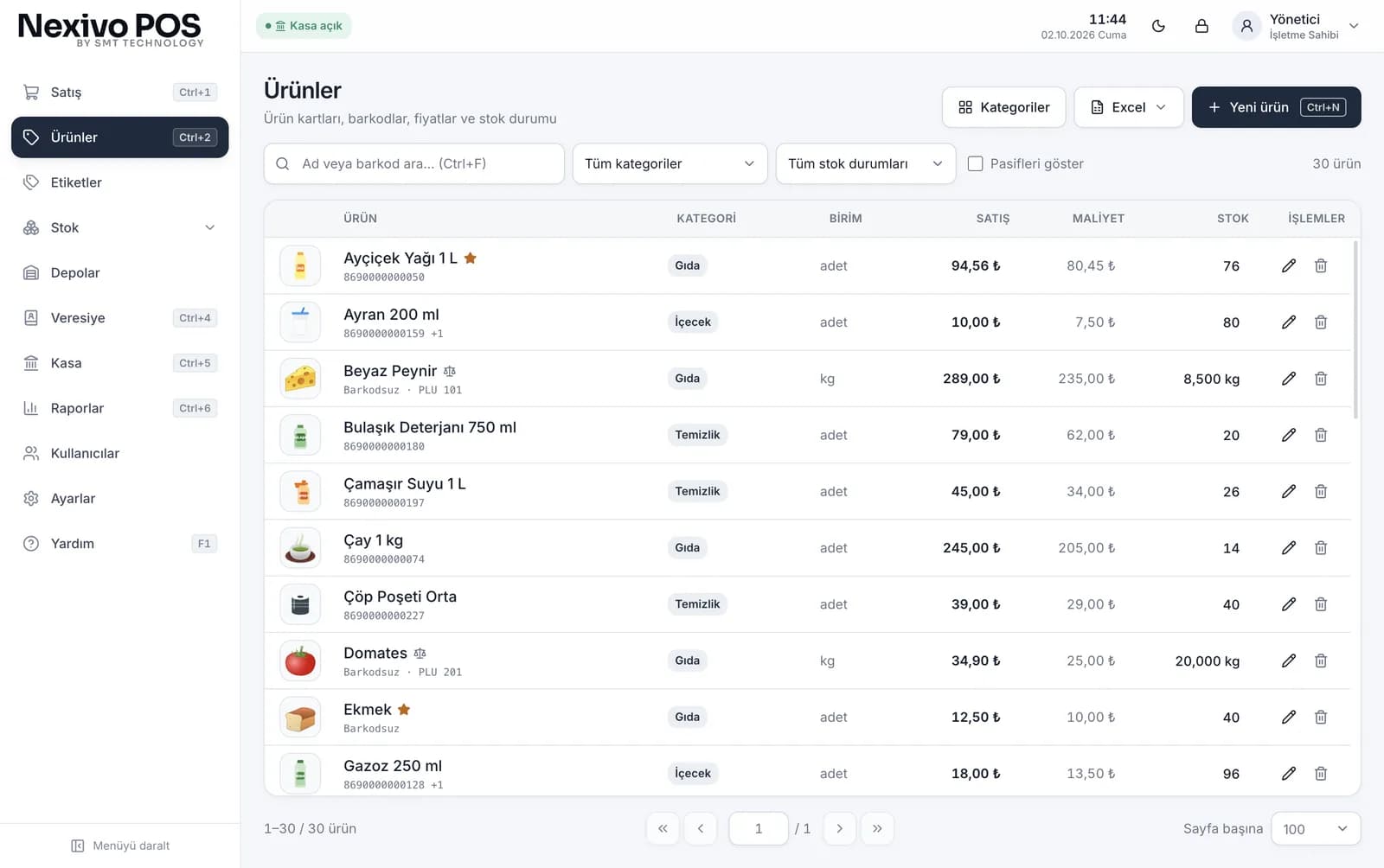Open Veresiye in the sidebar
1384x868 pixels.
119,318
